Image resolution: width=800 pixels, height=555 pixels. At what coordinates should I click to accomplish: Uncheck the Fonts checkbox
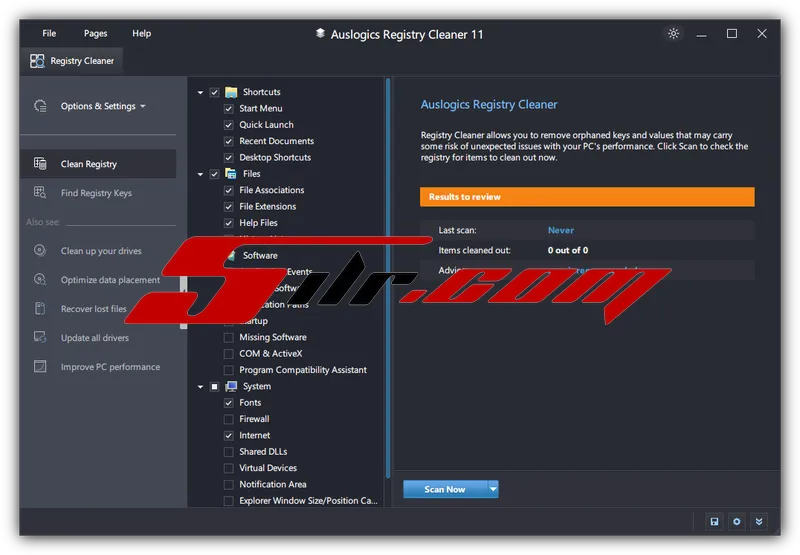[229, 403]
